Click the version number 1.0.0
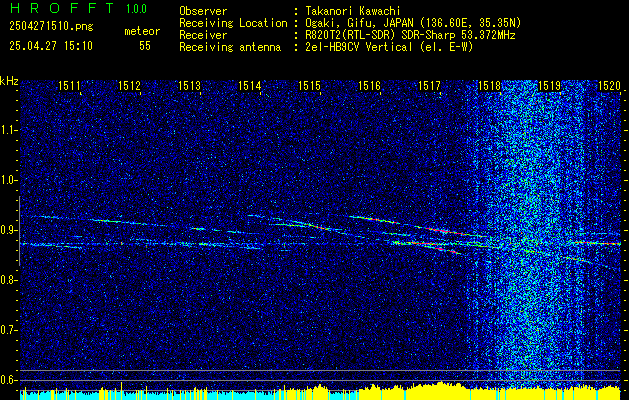629x400 pixels. (136, 9)
